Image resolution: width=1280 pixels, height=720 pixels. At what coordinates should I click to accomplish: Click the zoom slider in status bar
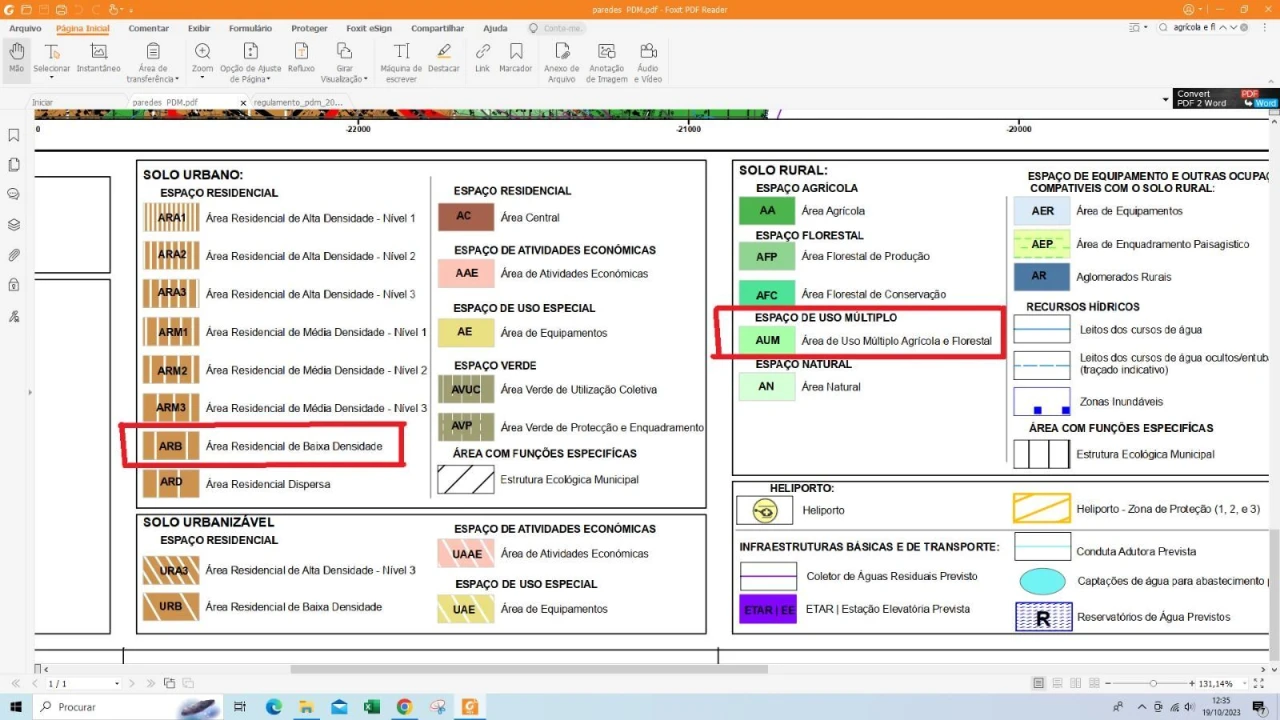pyautogui.click(x=1153, y=683)
